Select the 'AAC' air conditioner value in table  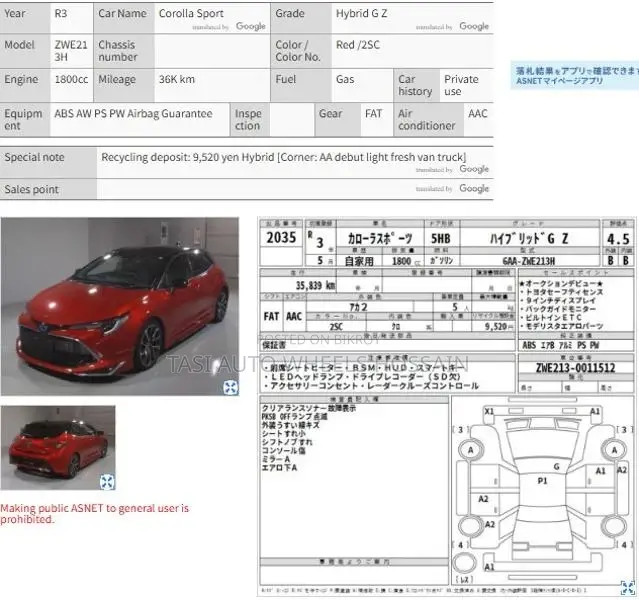tap(478, 114)
